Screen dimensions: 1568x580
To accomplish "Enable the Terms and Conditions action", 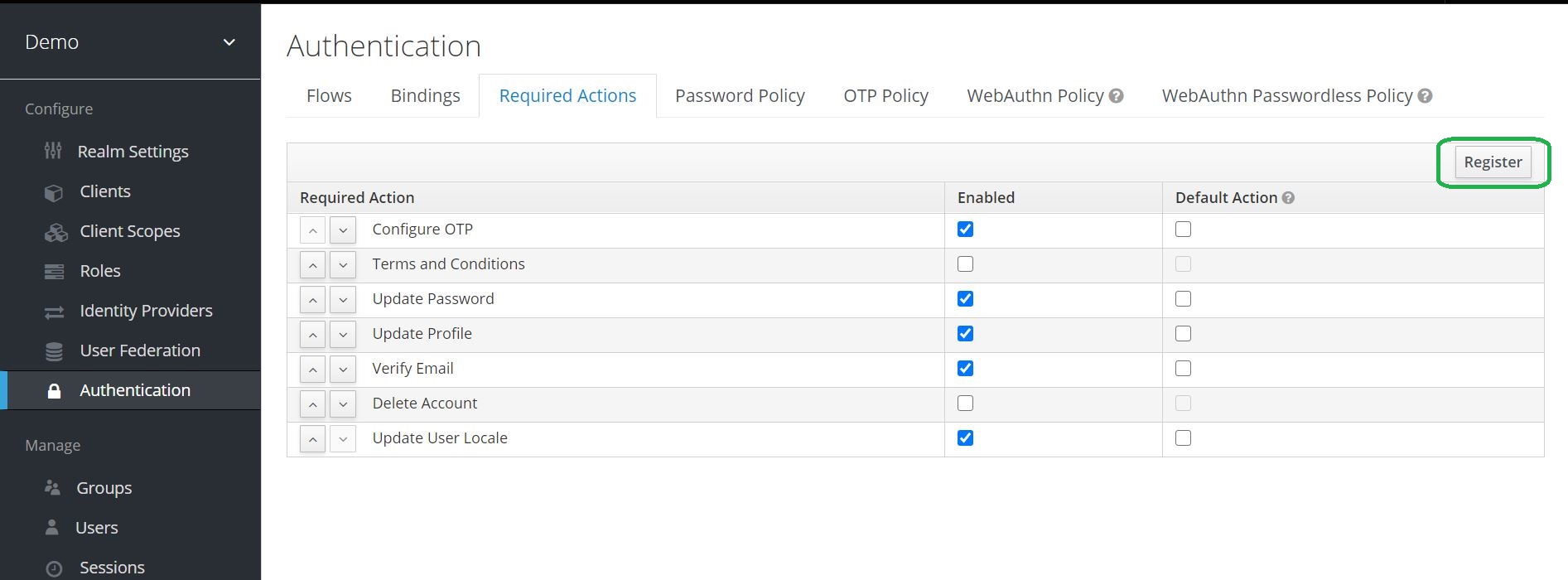I will point(965,264).
